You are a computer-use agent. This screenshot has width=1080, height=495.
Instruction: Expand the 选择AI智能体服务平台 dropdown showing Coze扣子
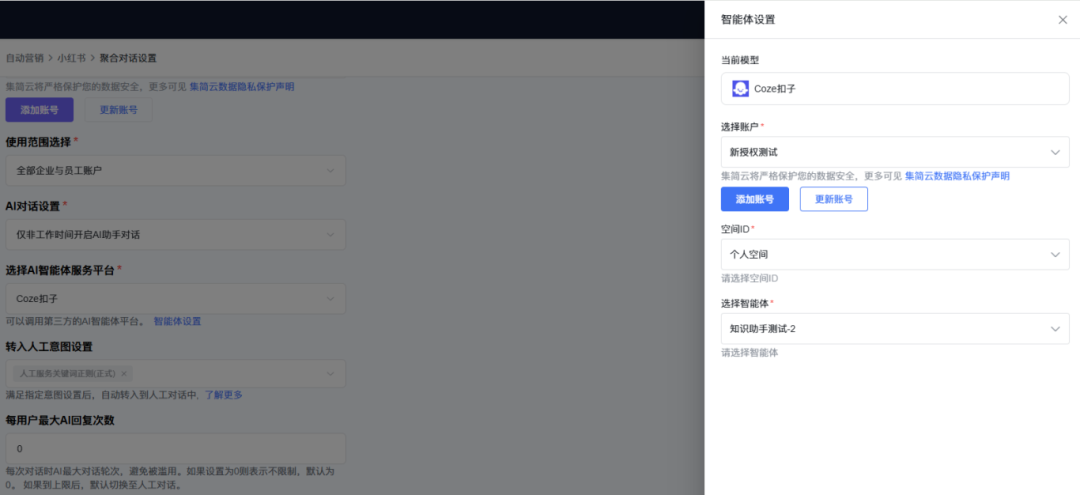pos(175,299)
